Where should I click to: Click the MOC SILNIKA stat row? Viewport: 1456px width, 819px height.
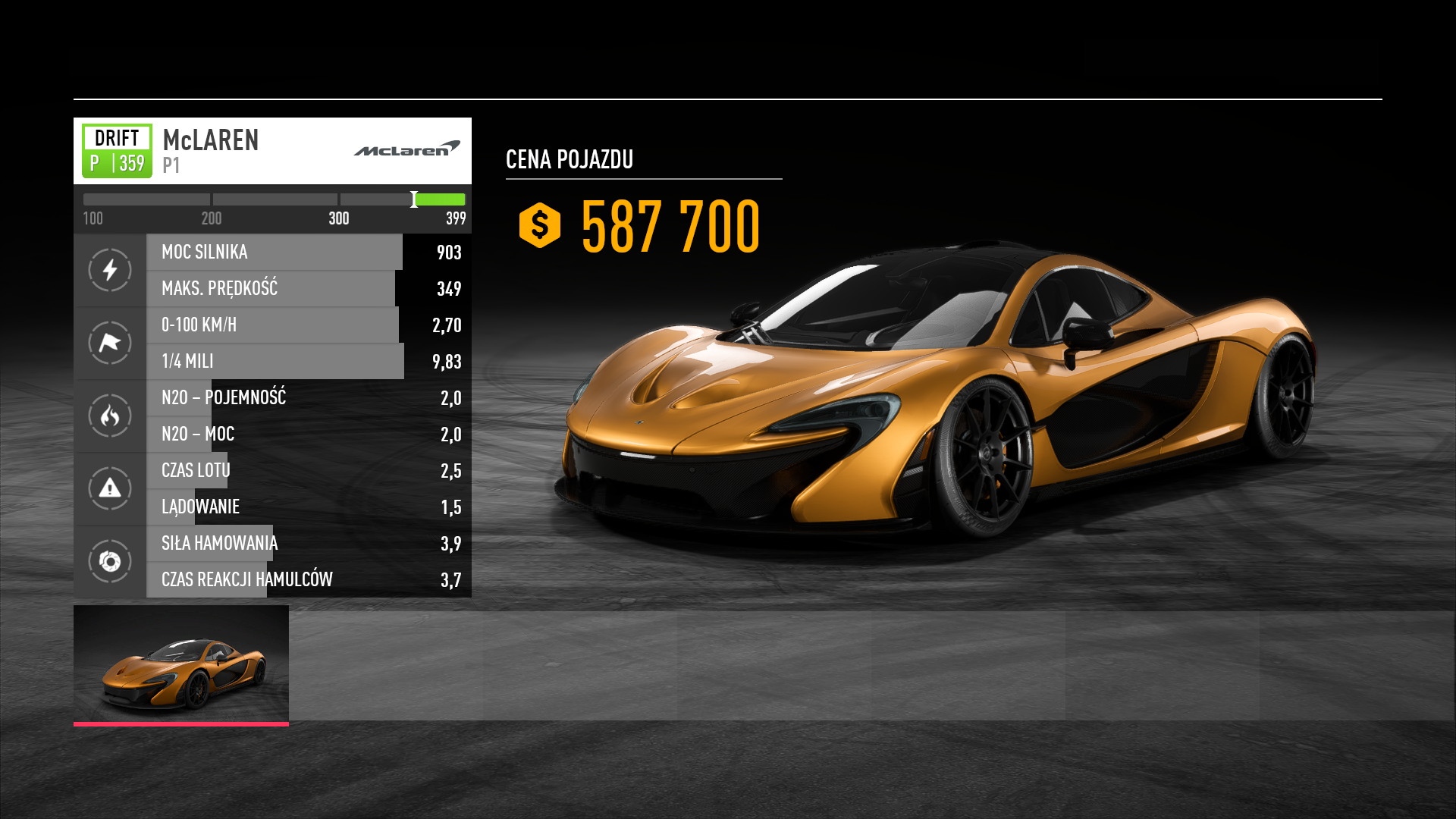tap(308, 252)
